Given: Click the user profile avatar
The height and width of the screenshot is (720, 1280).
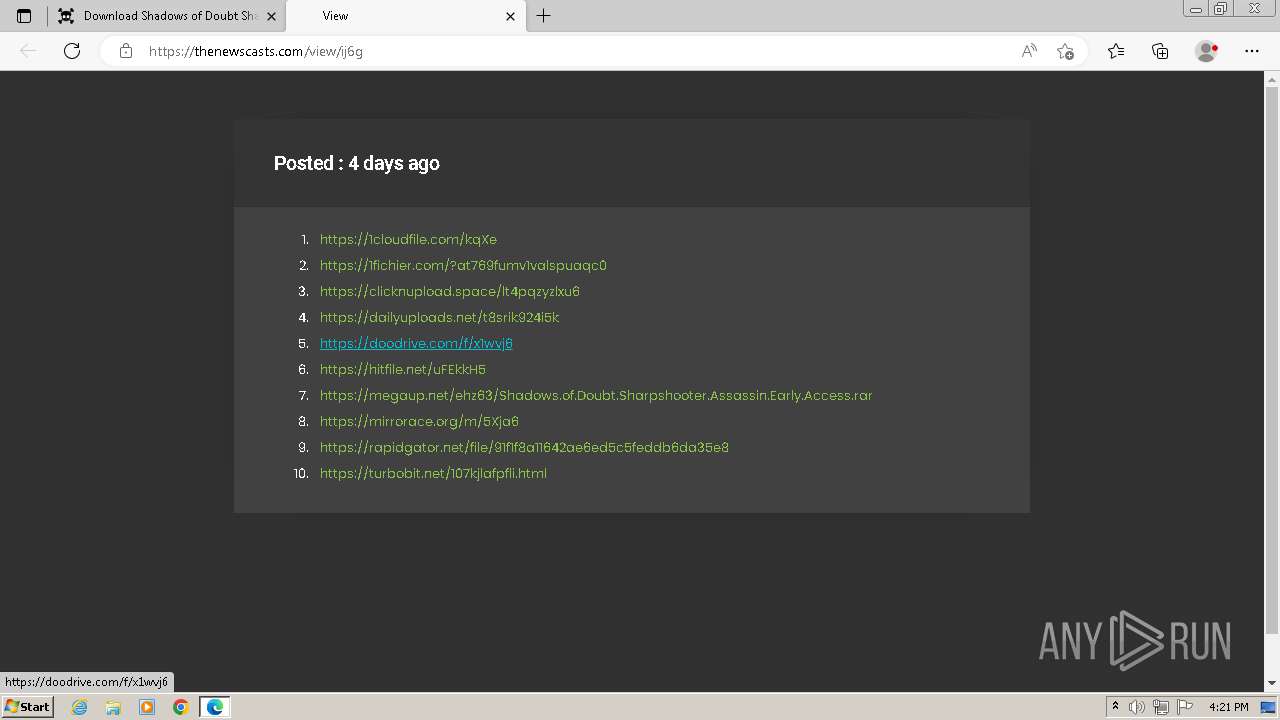Looking at the screenshot, I should click(x=1207, y=51).
